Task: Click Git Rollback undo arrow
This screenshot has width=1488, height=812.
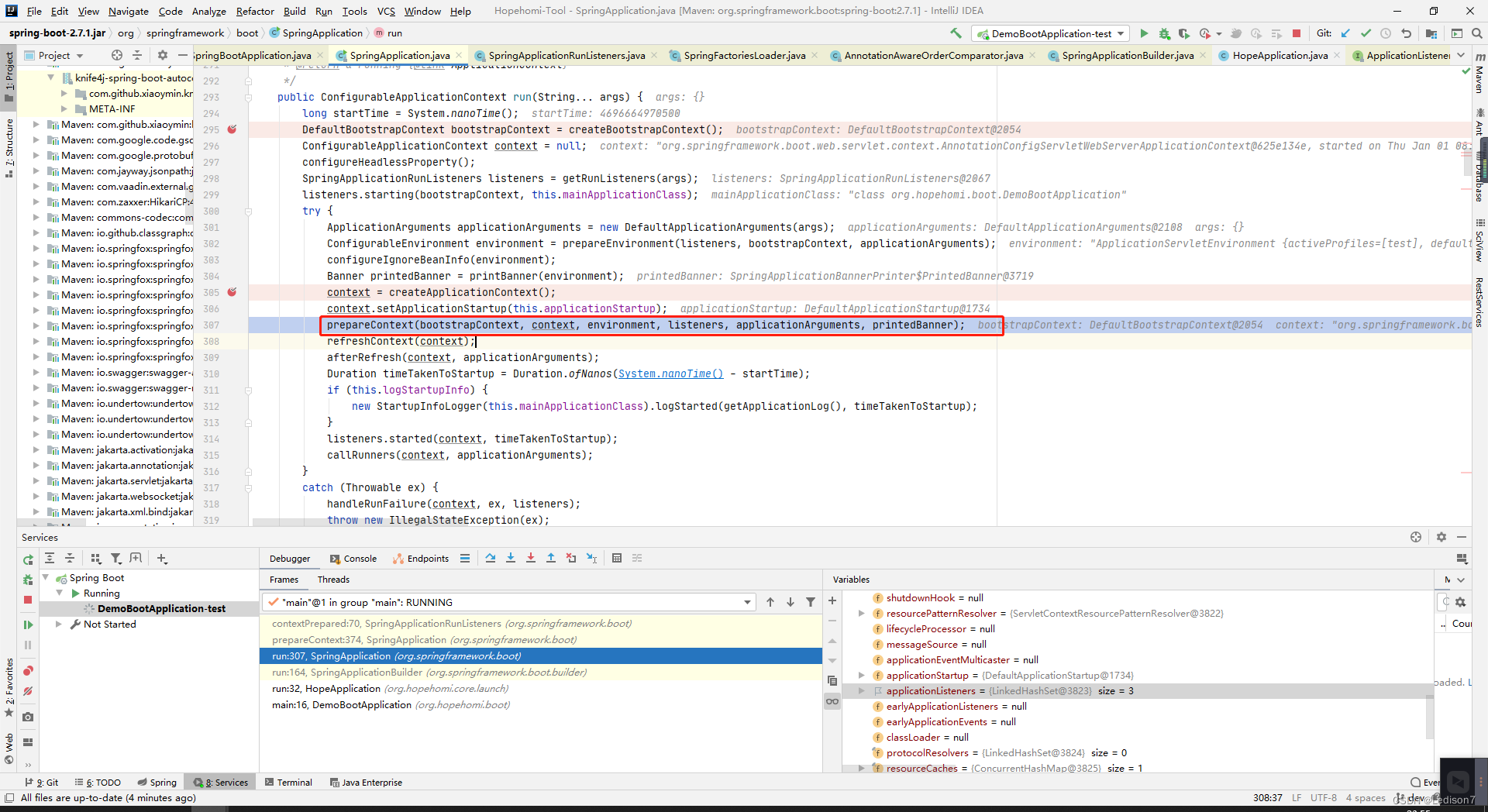Action: [x=1406, y=33]
